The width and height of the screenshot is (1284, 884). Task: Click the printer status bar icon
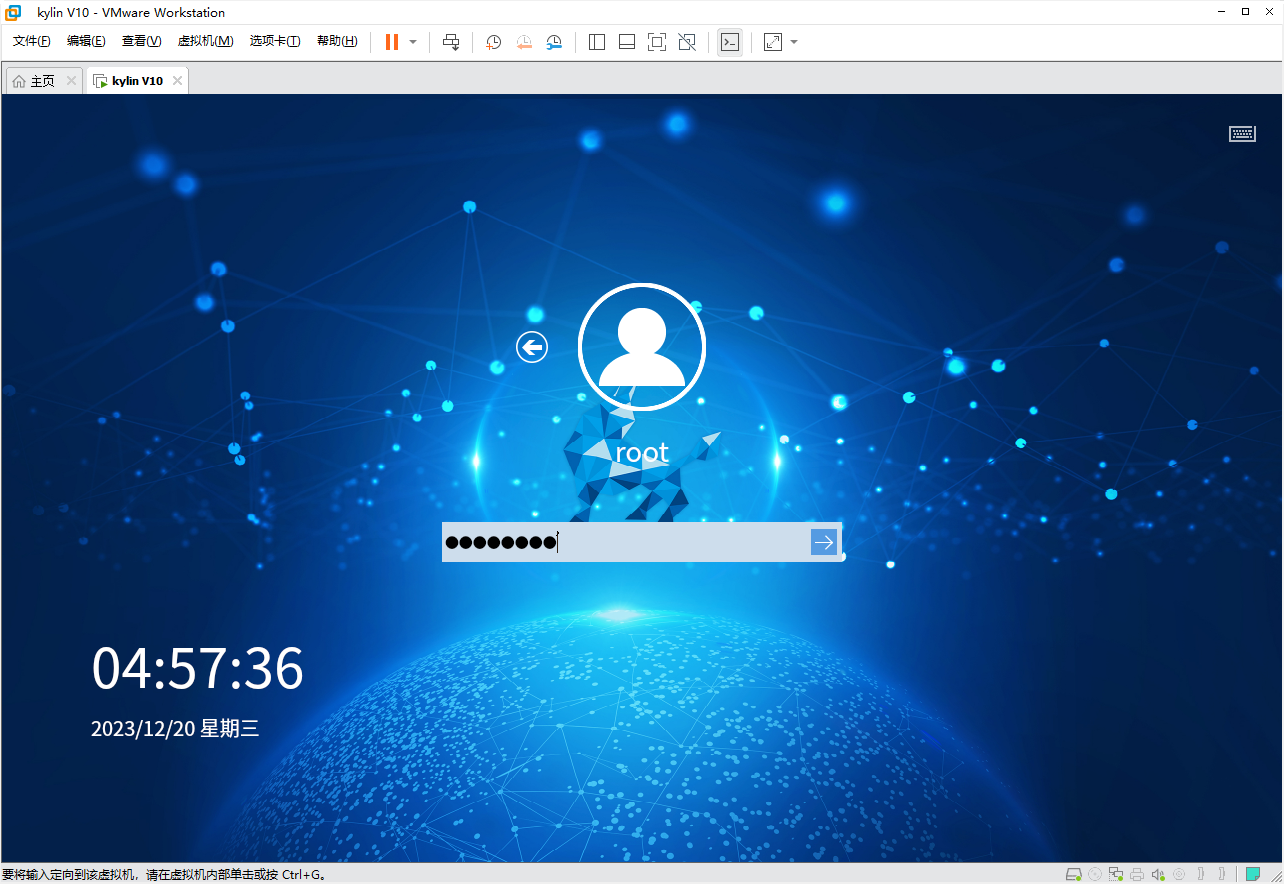(x=1137, y=874)
